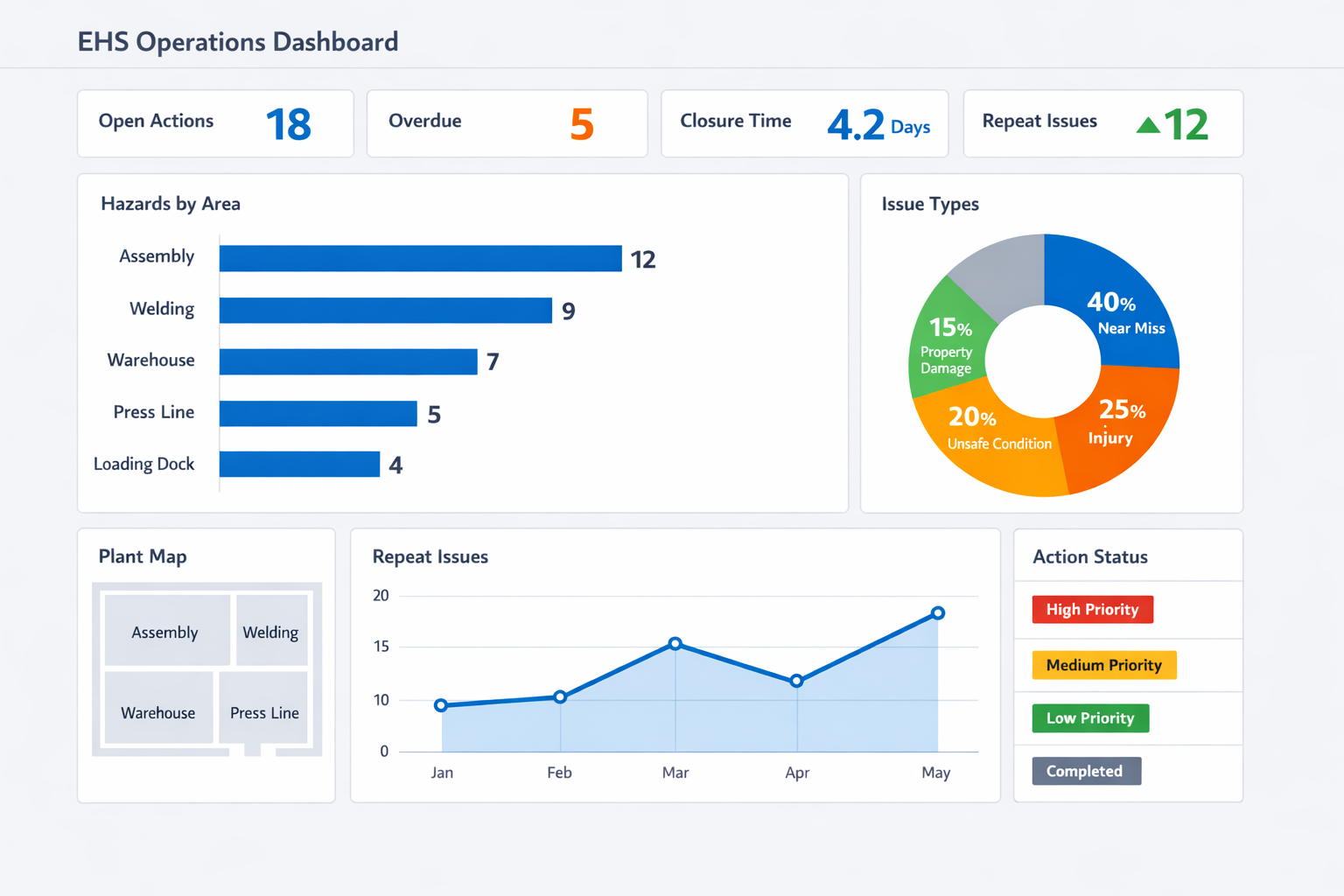Click the Jan data point on line chart

[441, 705]
